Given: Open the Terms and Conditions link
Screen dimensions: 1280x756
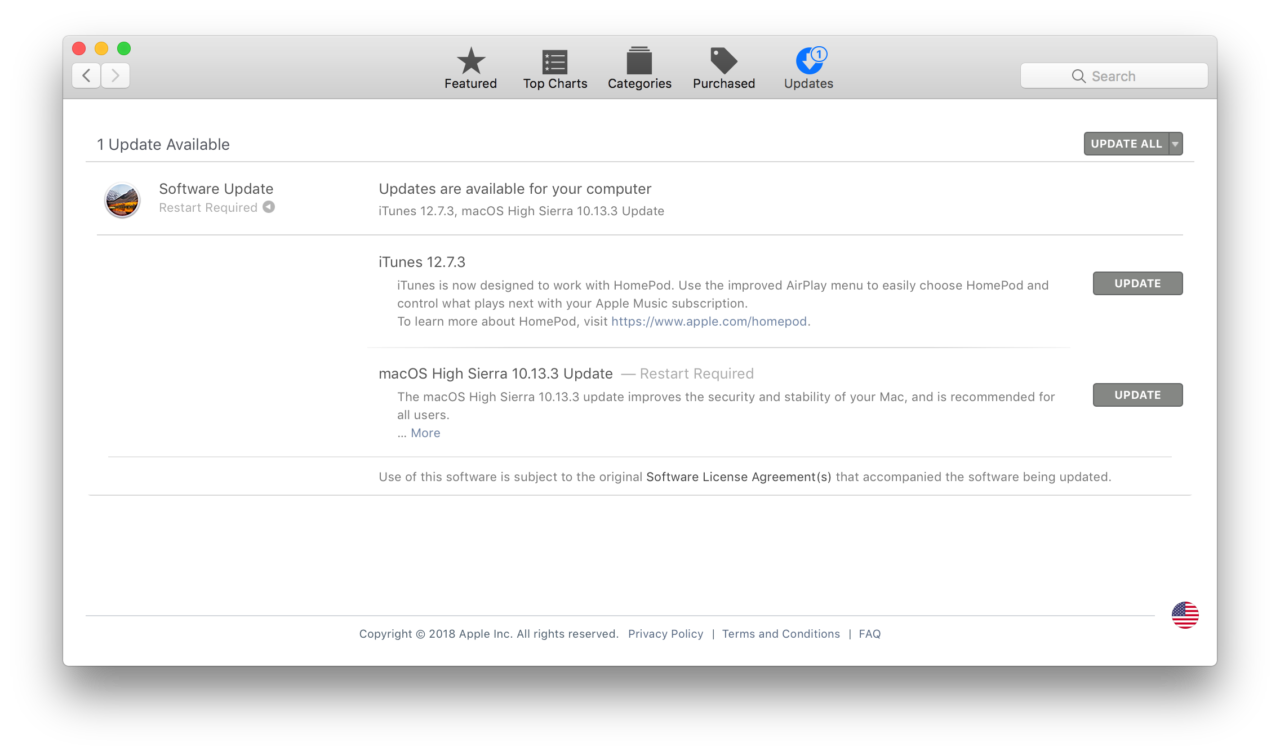Looking at the screenshot, I should pos(781,633).
